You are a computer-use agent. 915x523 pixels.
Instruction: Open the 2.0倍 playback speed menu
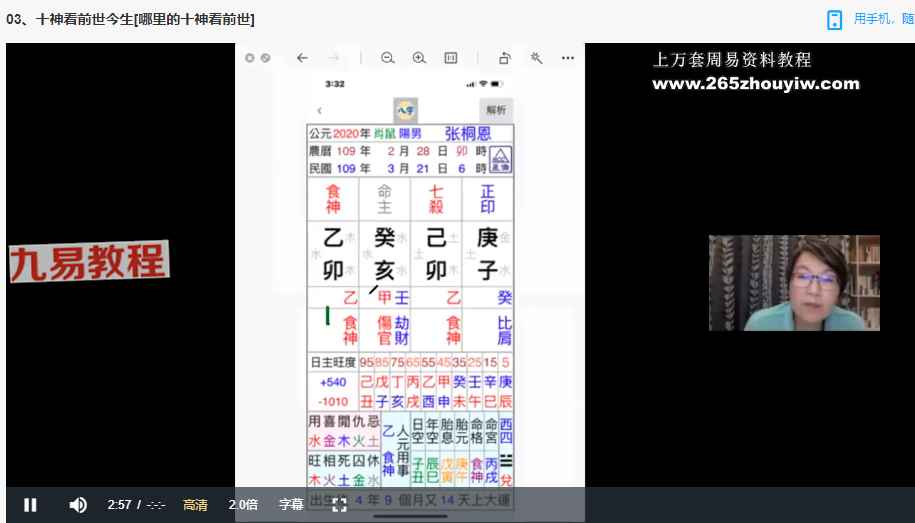tap(243, 505)
